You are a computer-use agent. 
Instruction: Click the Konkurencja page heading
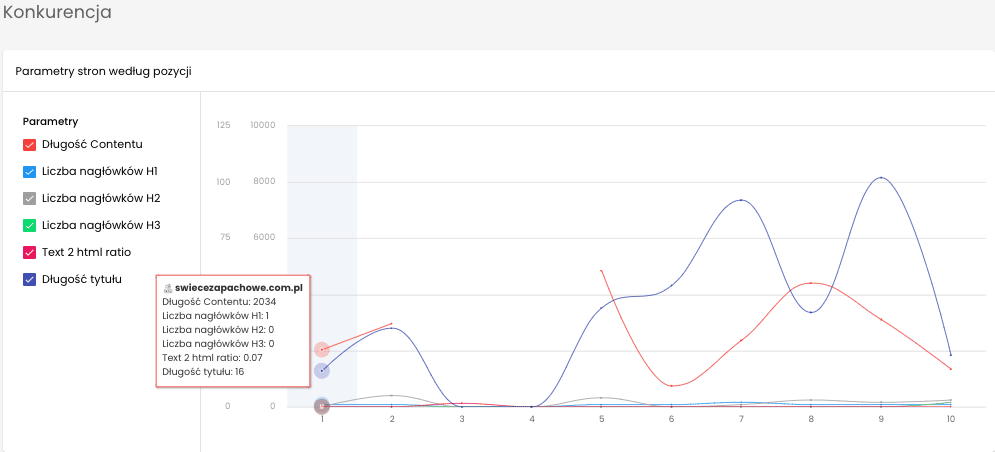(x=57, y=12)
